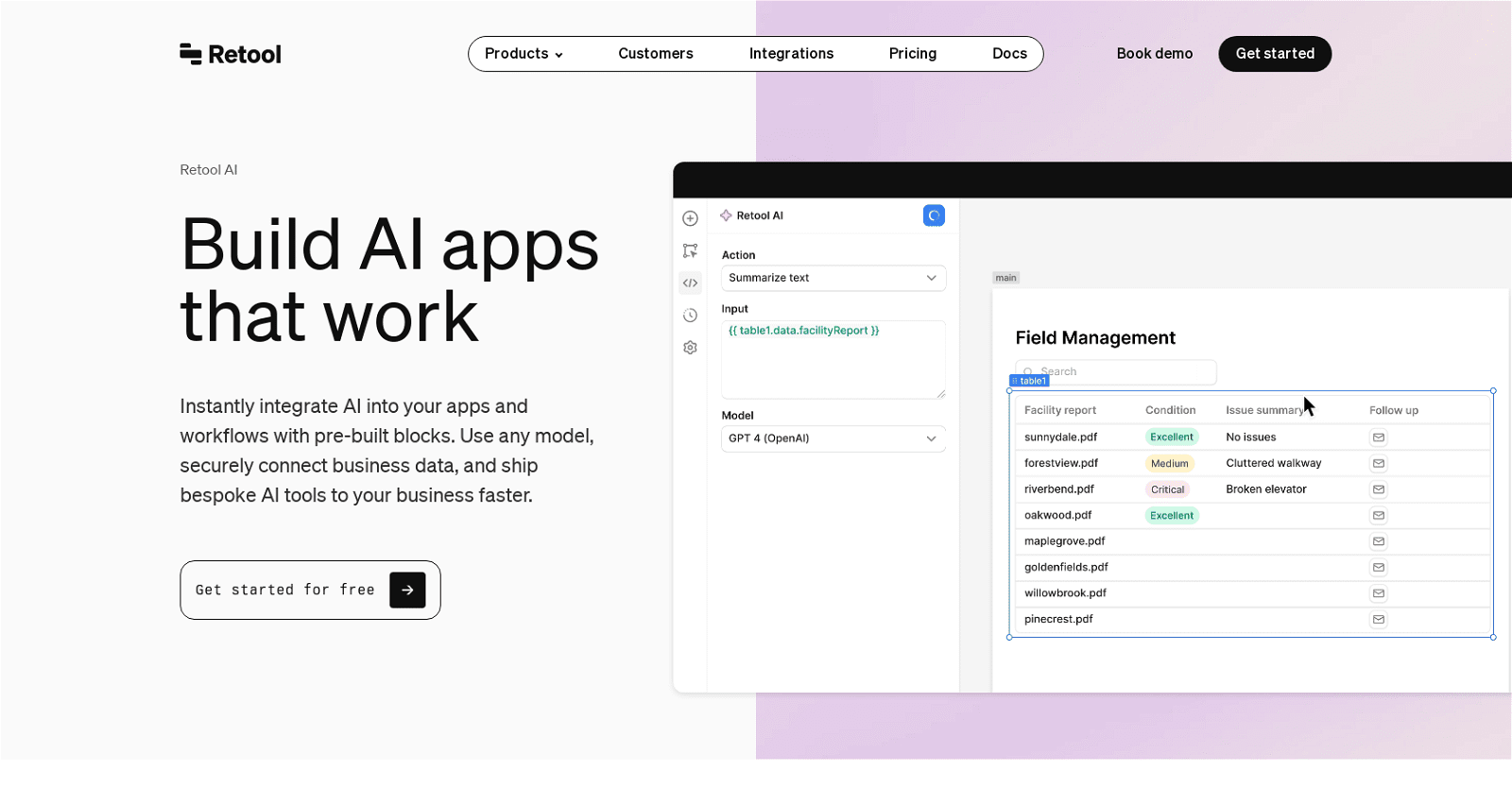This screenshot has height=788, width=1512.
Task: Go to the Pricing page
Action: [x=912, y=54]
